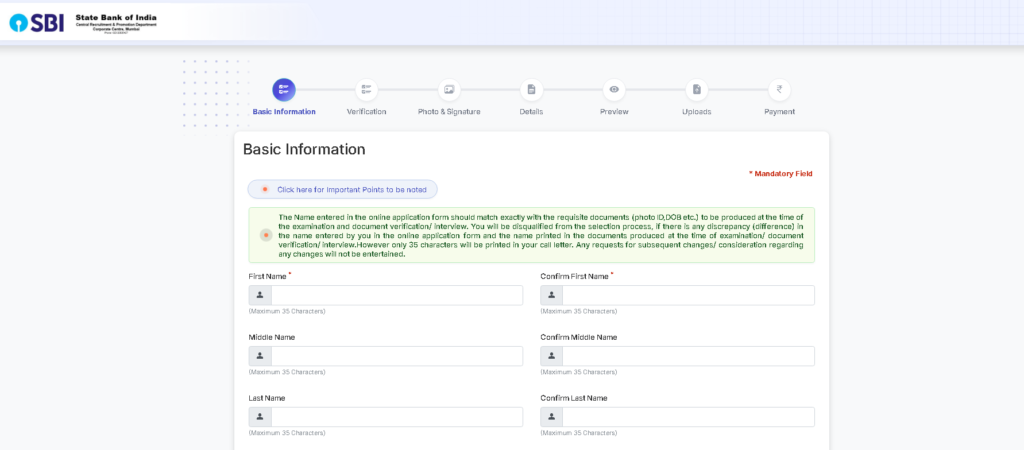Focus the Middle Name input field
The height and width of the screenshot is (450, 1024).
[397, 356]
